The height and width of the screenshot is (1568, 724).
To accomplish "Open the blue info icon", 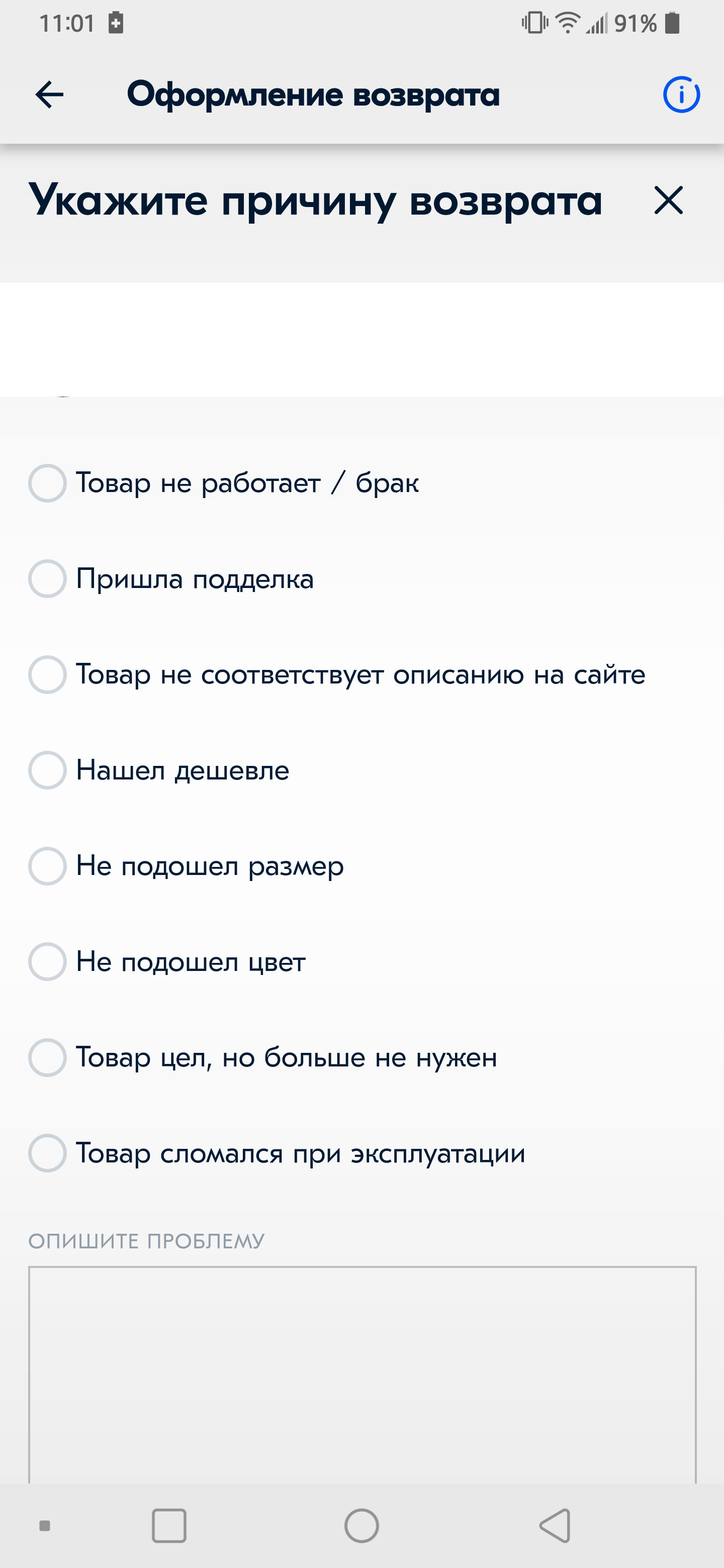I will click(x=681, y=94).
